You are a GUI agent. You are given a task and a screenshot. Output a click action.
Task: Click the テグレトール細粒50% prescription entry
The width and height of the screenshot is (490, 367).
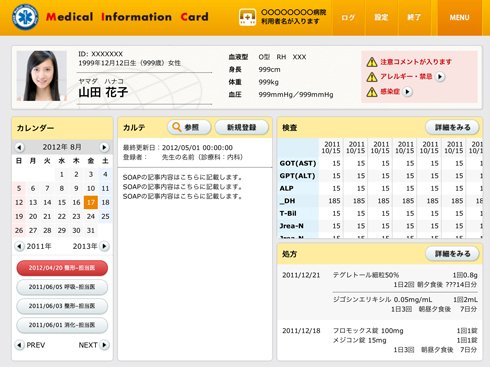tap(366, 275)
